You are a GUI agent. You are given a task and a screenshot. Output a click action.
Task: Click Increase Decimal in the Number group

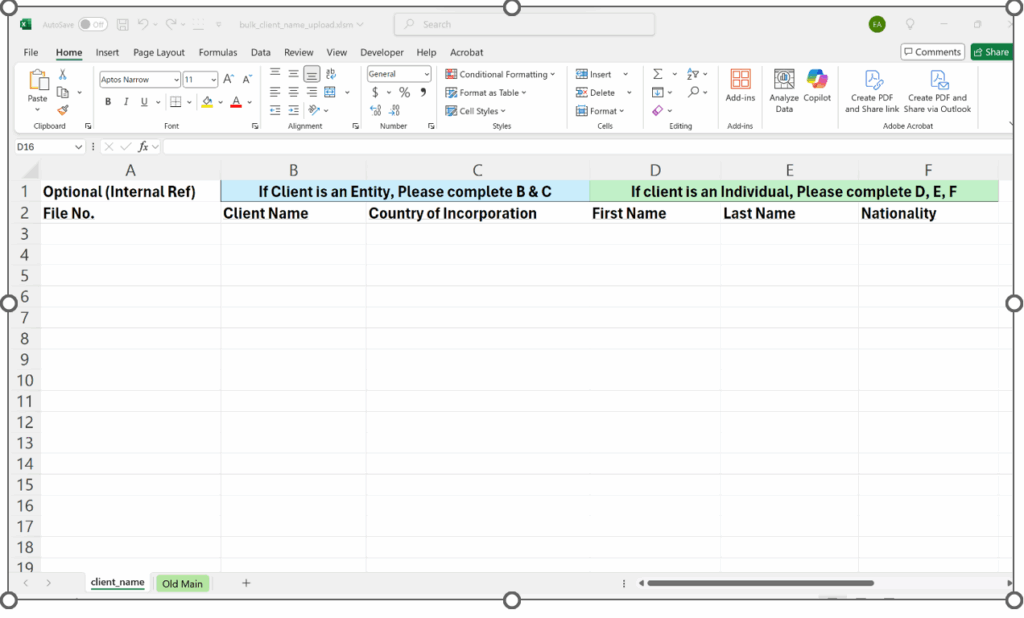(x=374, y=110)
